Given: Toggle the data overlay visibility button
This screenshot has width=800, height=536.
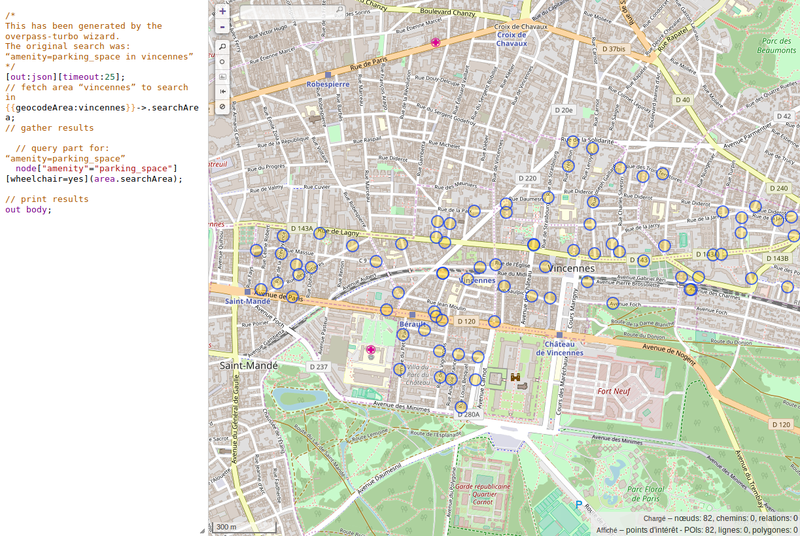Looking at the screenshot, I should coord(222,106).
